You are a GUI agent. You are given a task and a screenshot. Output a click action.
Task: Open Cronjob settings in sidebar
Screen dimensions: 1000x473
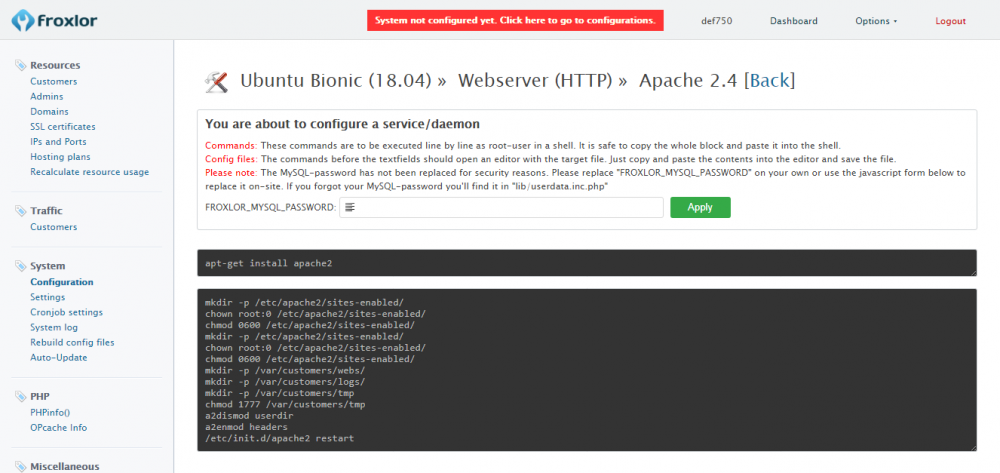[x=66, y=312]
